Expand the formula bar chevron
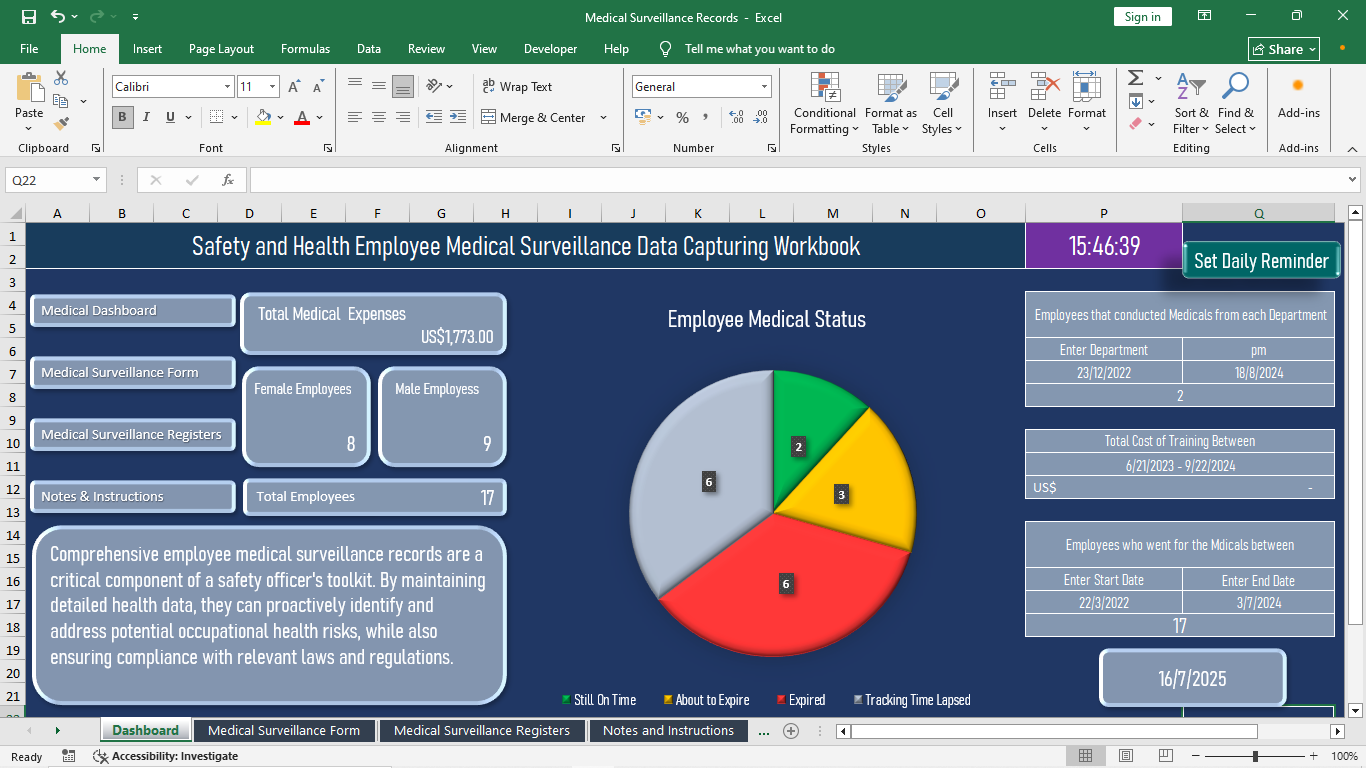Screen dimensions: 1366x768 (x=1352, y=180)
